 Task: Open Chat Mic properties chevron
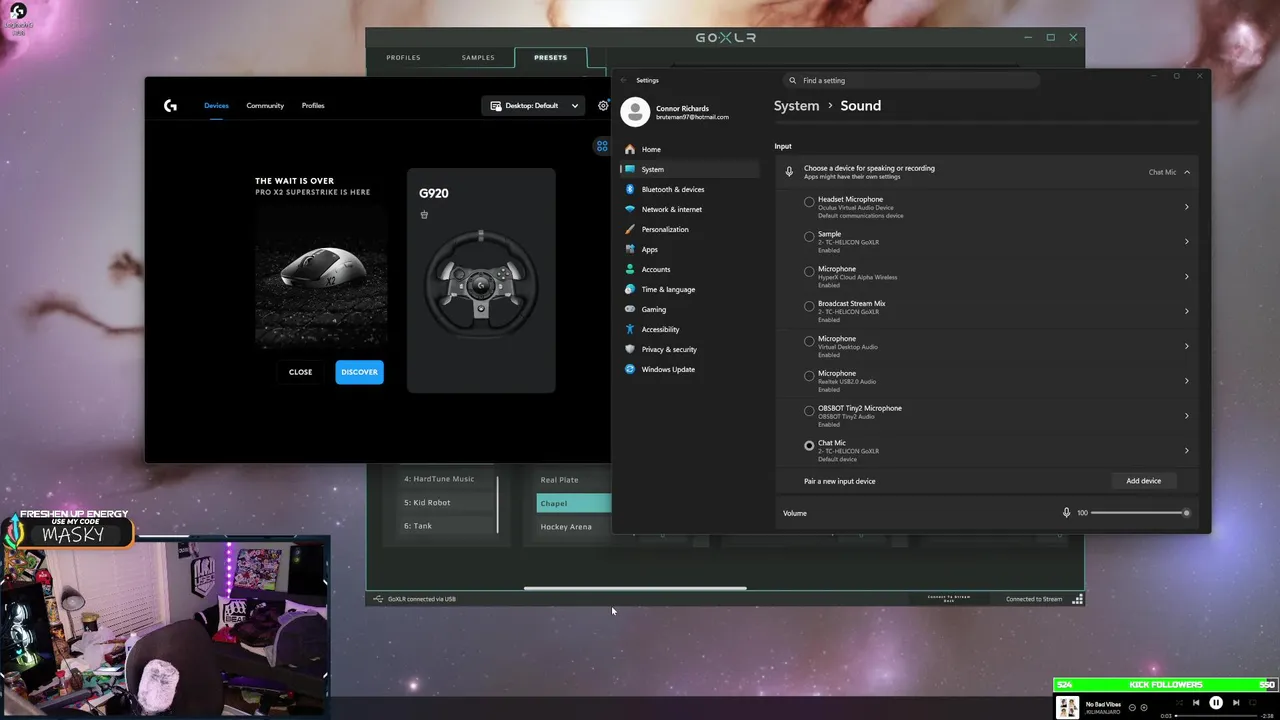(x=1187, y=450)
